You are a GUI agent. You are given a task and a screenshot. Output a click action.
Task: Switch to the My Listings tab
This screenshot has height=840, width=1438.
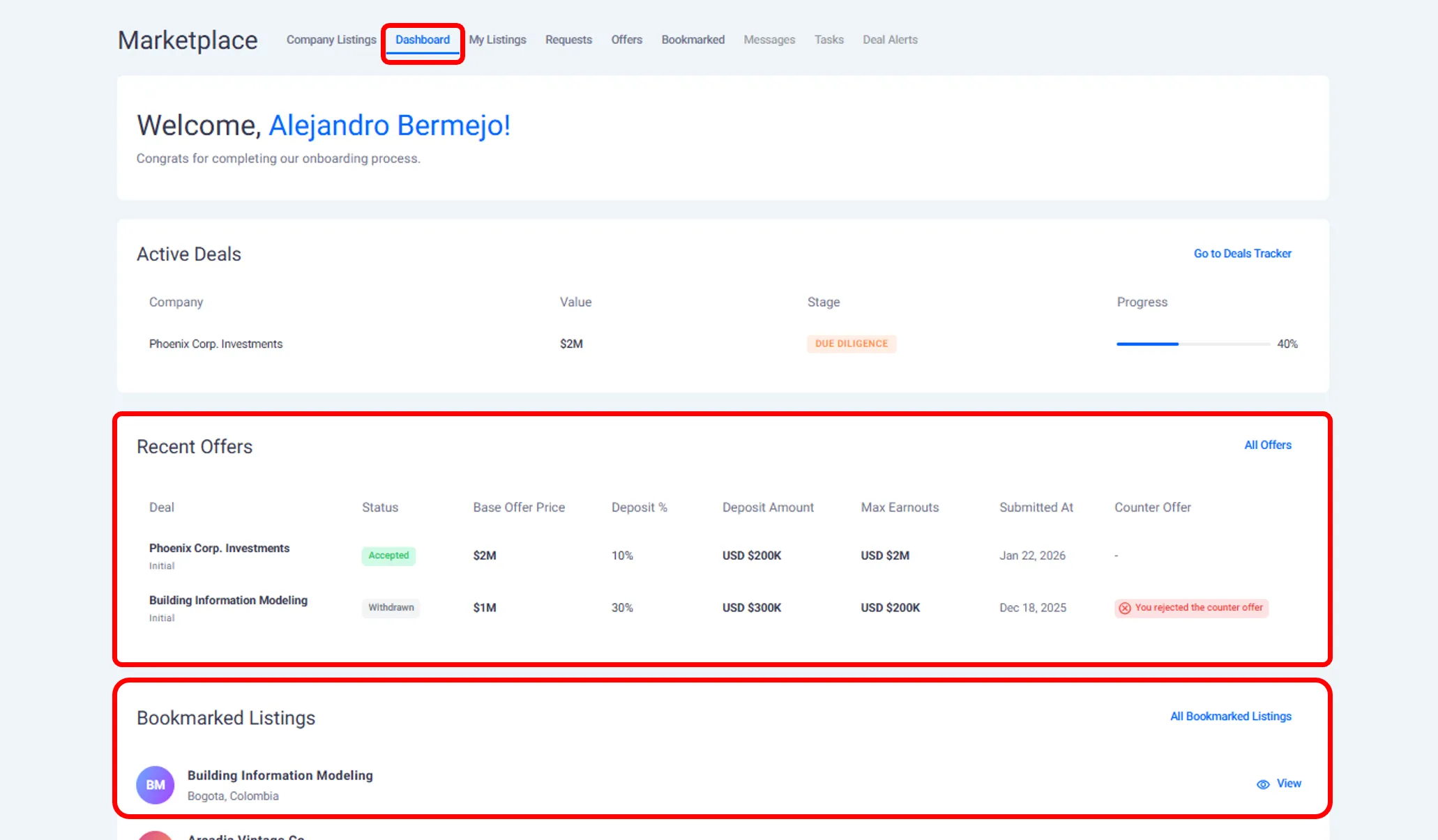[497, 40]
